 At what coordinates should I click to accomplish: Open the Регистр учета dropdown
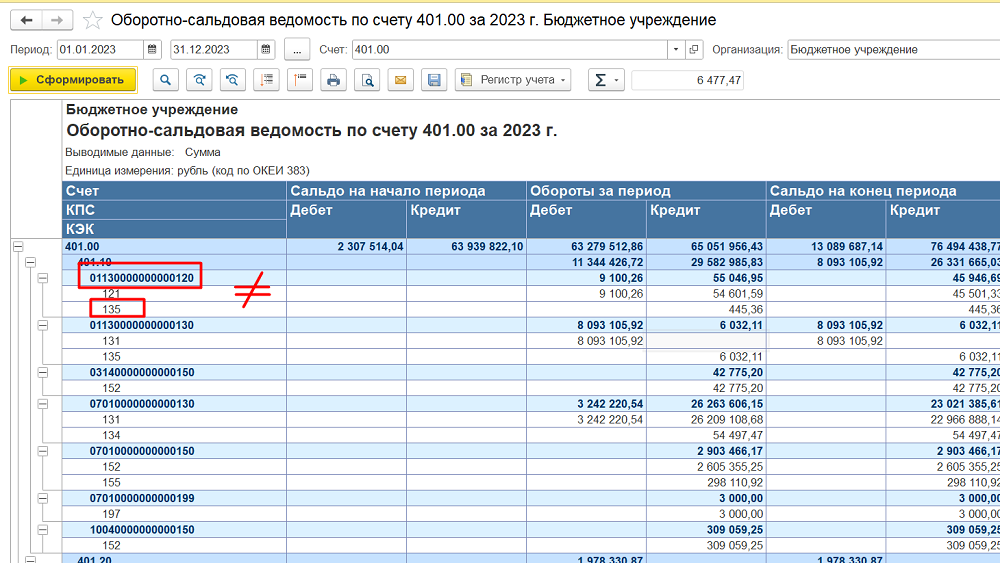513,80
